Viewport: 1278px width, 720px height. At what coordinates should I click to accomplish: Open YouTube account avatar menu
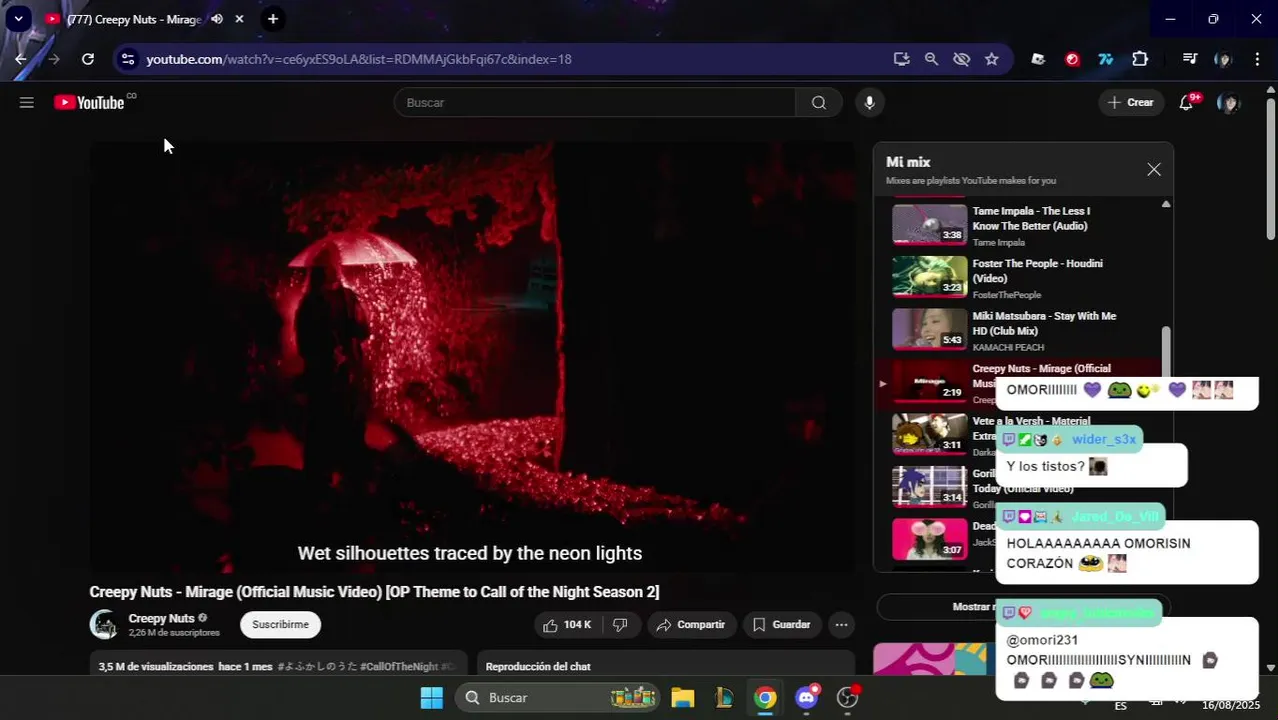click(1228, 102)
